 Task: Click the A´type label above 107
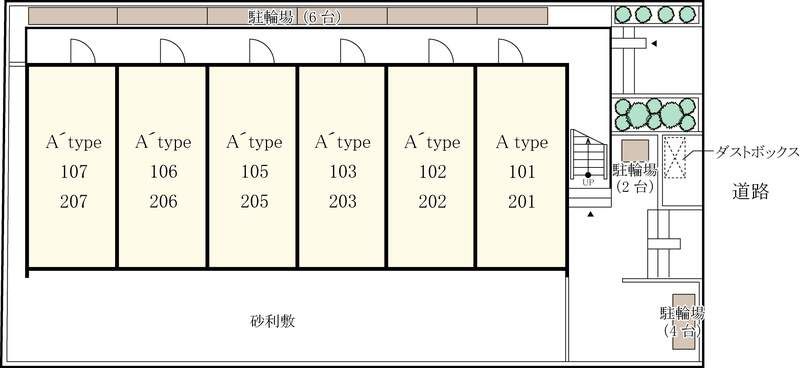(74, 142)
